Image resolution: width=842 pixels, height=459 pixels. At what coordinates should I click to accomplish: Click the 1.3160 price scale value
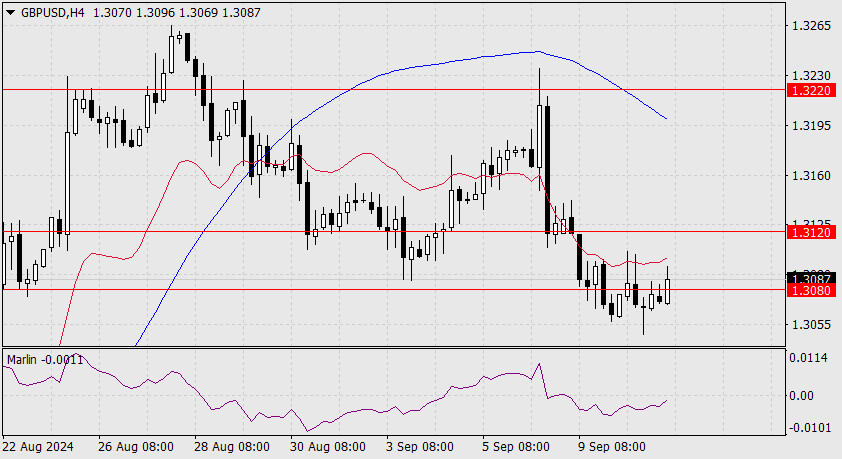coord(811,176)
